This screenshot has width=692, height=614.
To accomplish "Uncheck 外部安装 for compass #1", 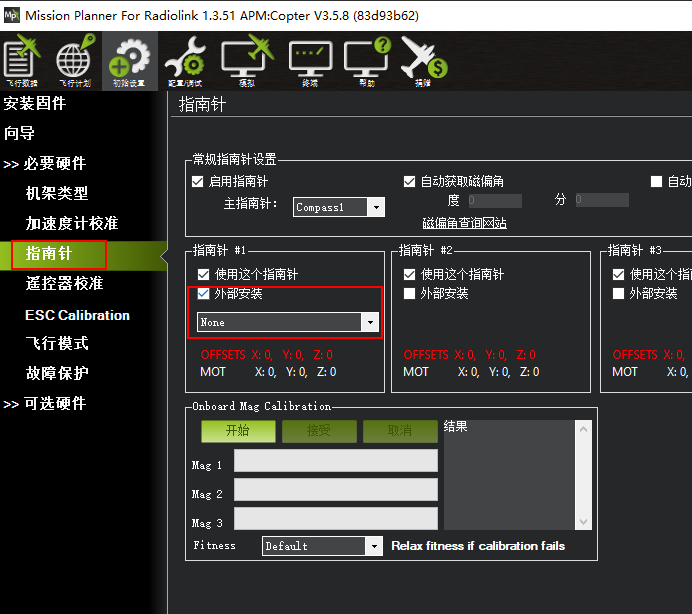I will coord(205,294).
